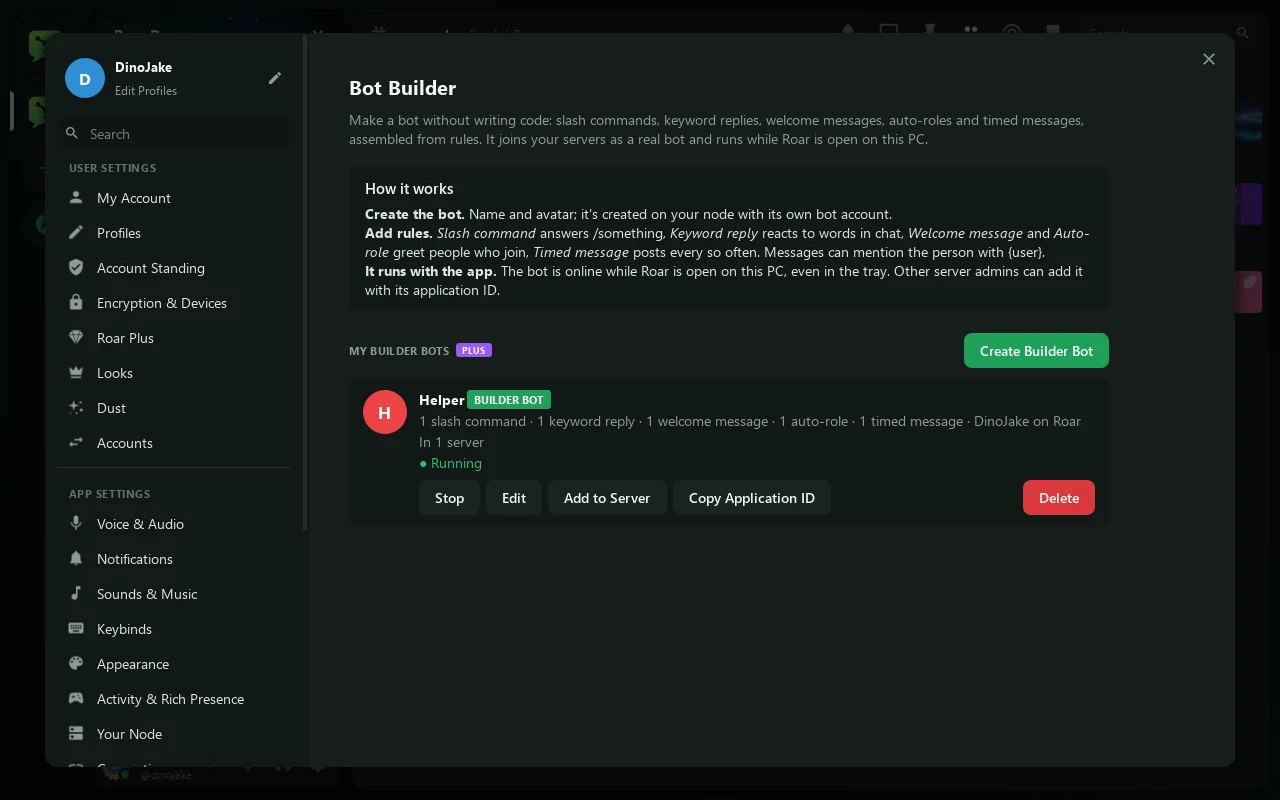Edit the Helper bot

click(x=514, y=498)
